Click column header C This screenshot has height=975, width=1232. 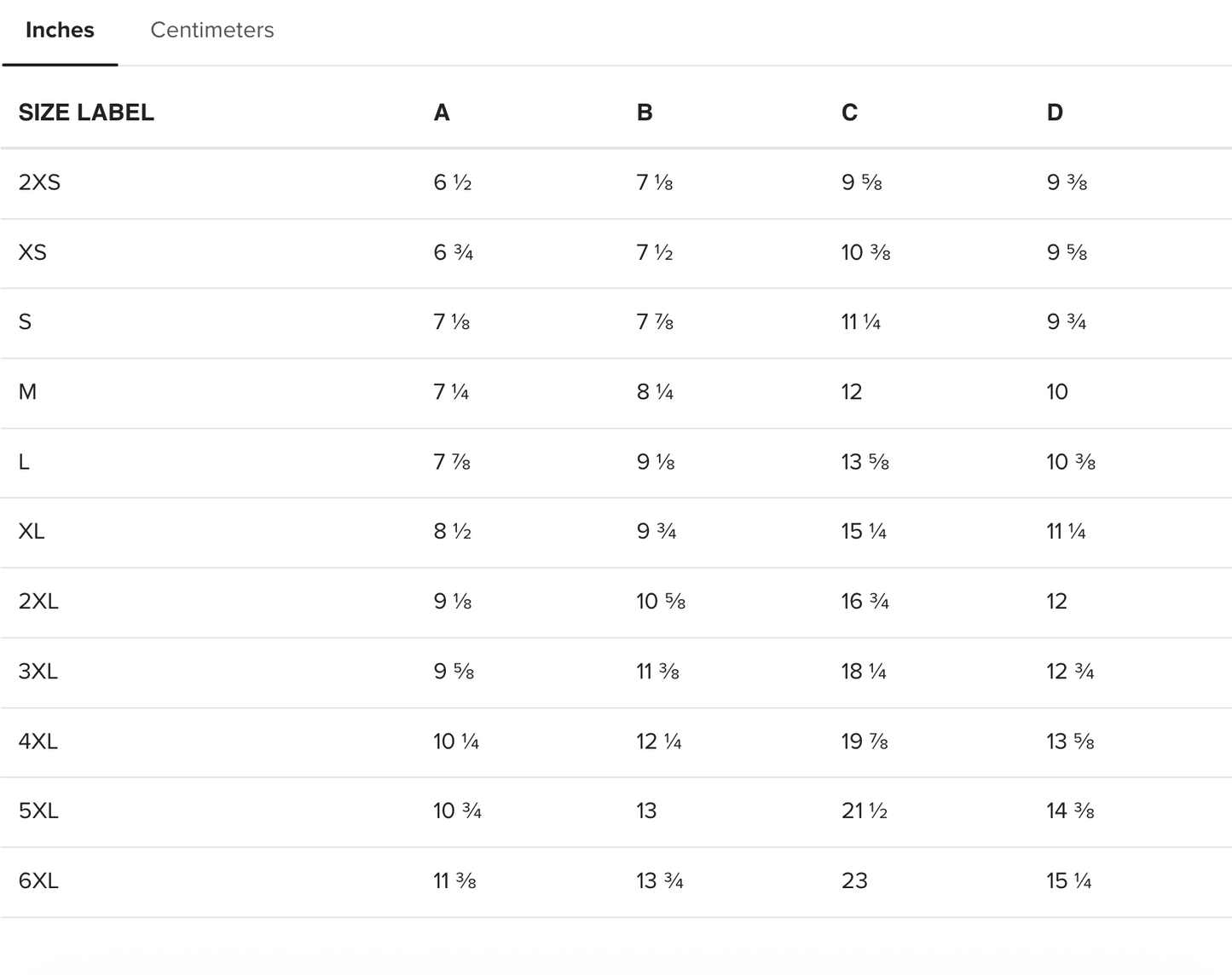click(849, 112)
